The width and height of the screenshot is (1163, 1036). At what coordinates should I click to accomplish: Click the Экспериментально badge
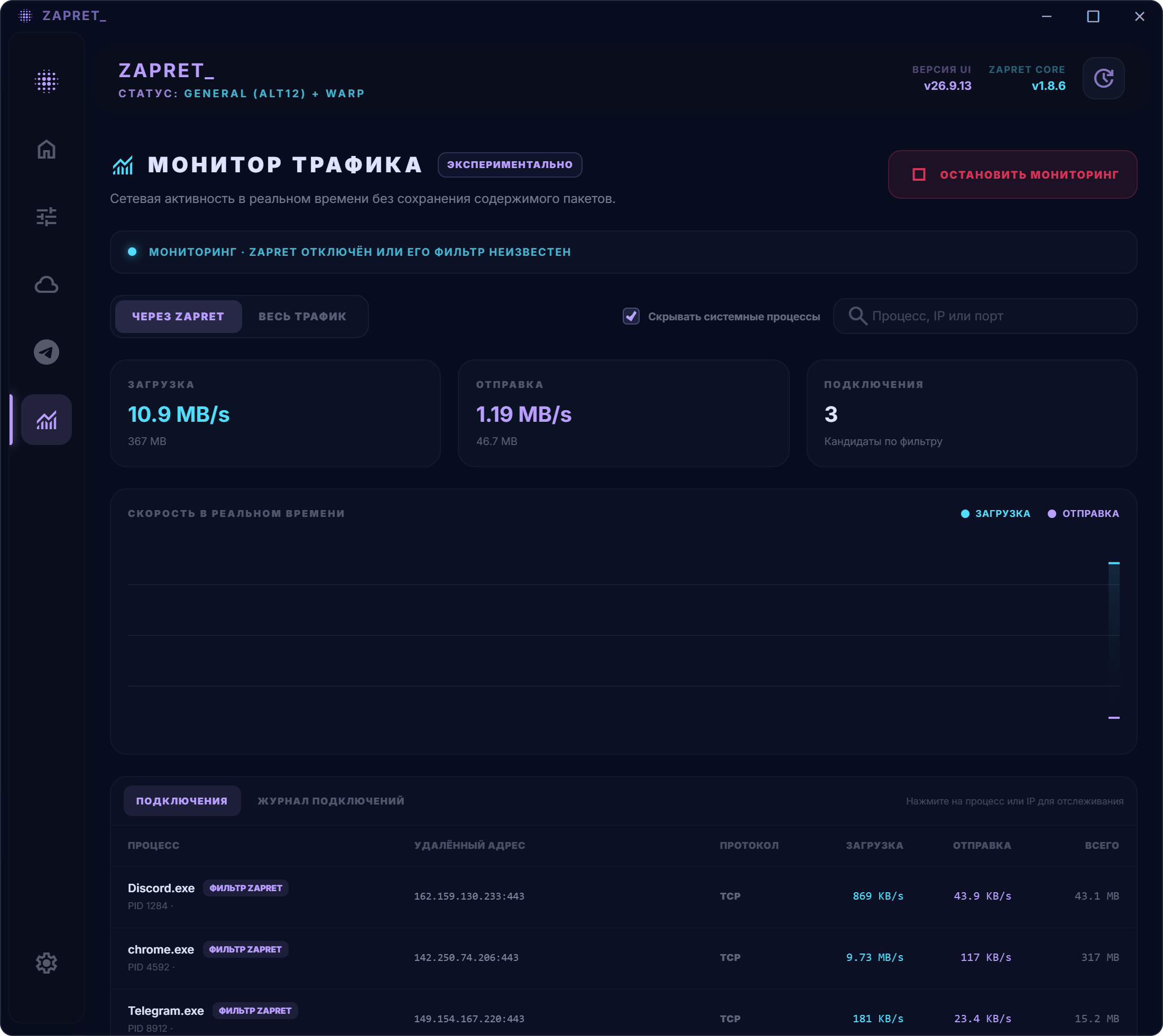click(x=510, y=164)
